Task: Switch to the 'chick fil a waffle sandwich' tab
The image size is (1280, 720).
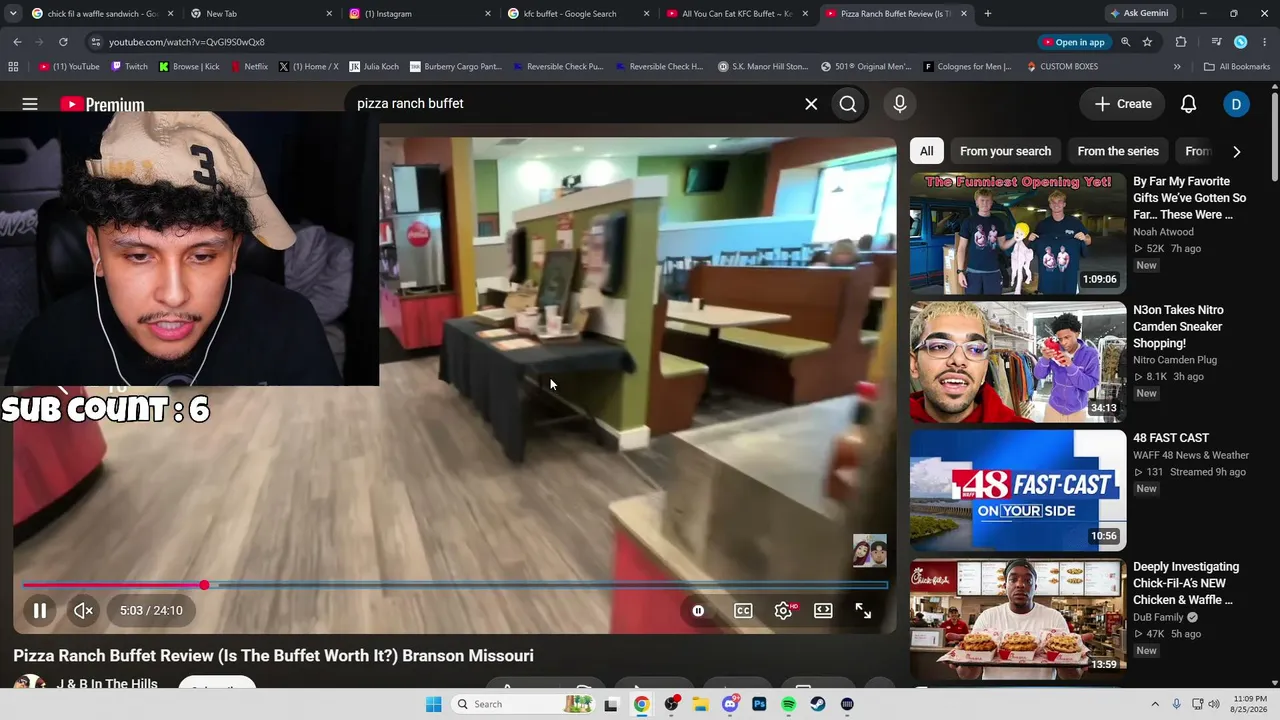Action: pyautogui.click(x=102, y=14)
